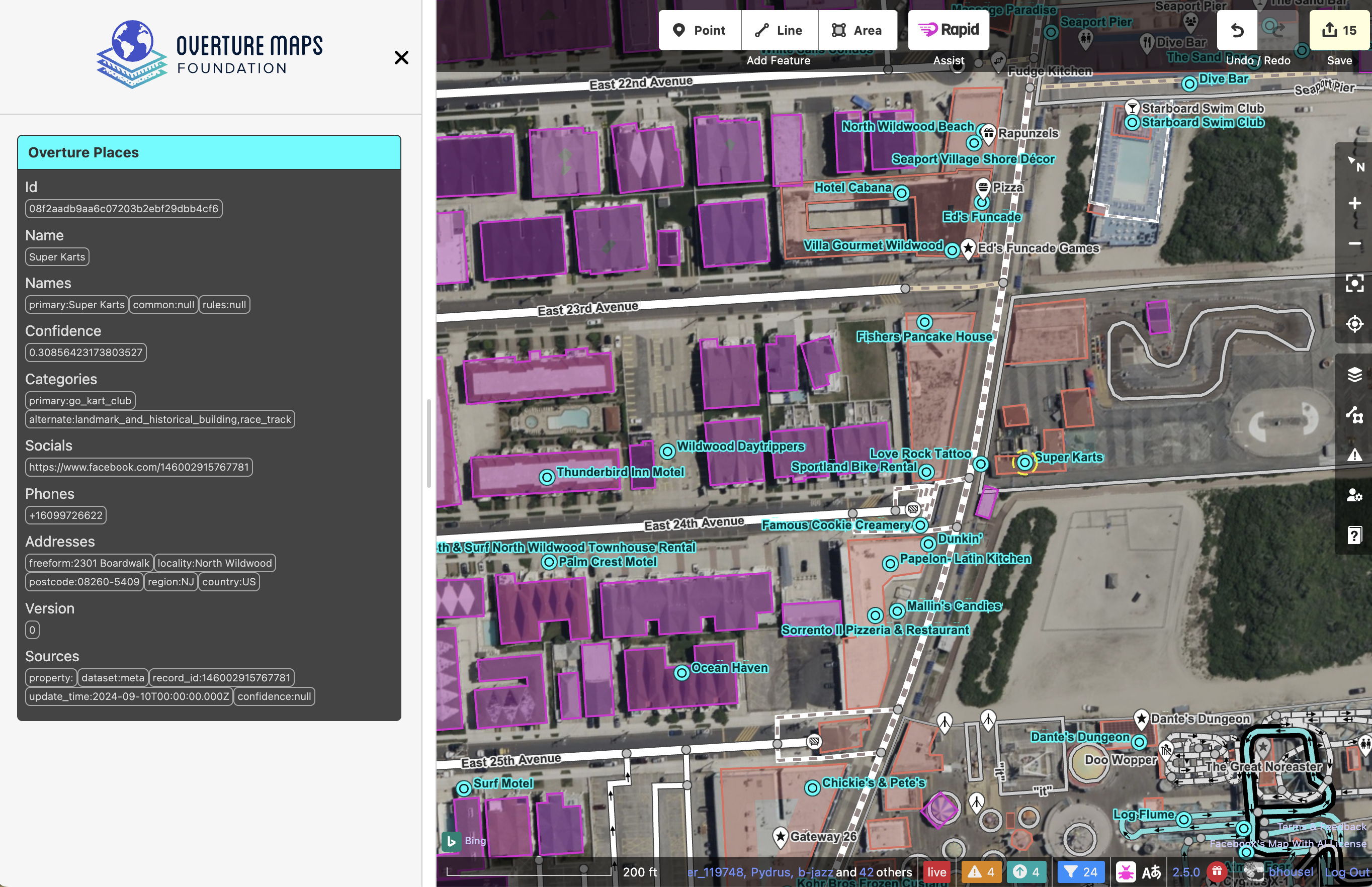Click the phone number +16099726622
Viewport: 1372px width, 887px height.
point(66,515)
